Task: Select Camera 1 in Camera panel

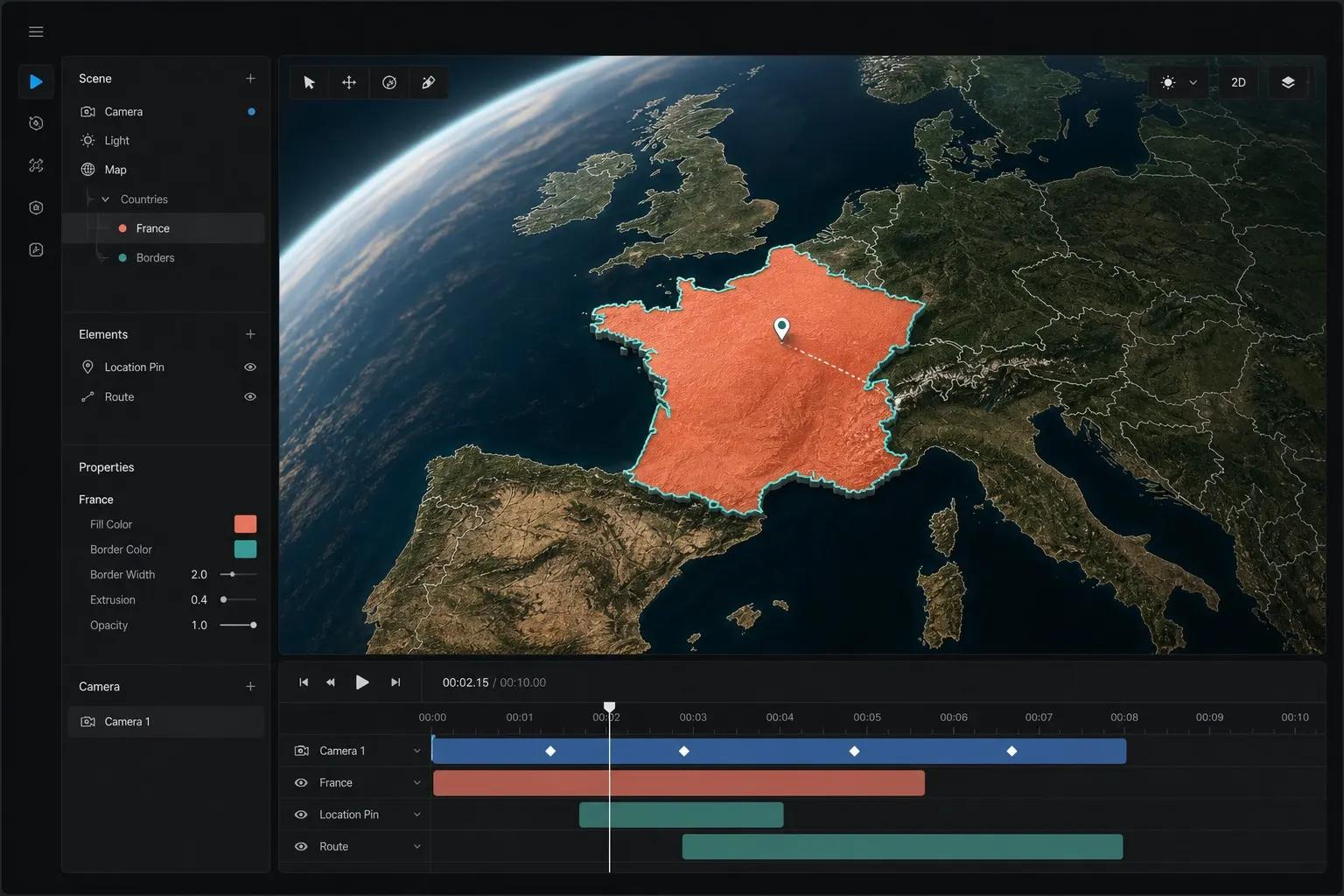Action: pyautogui.click(x=166, y=722)
